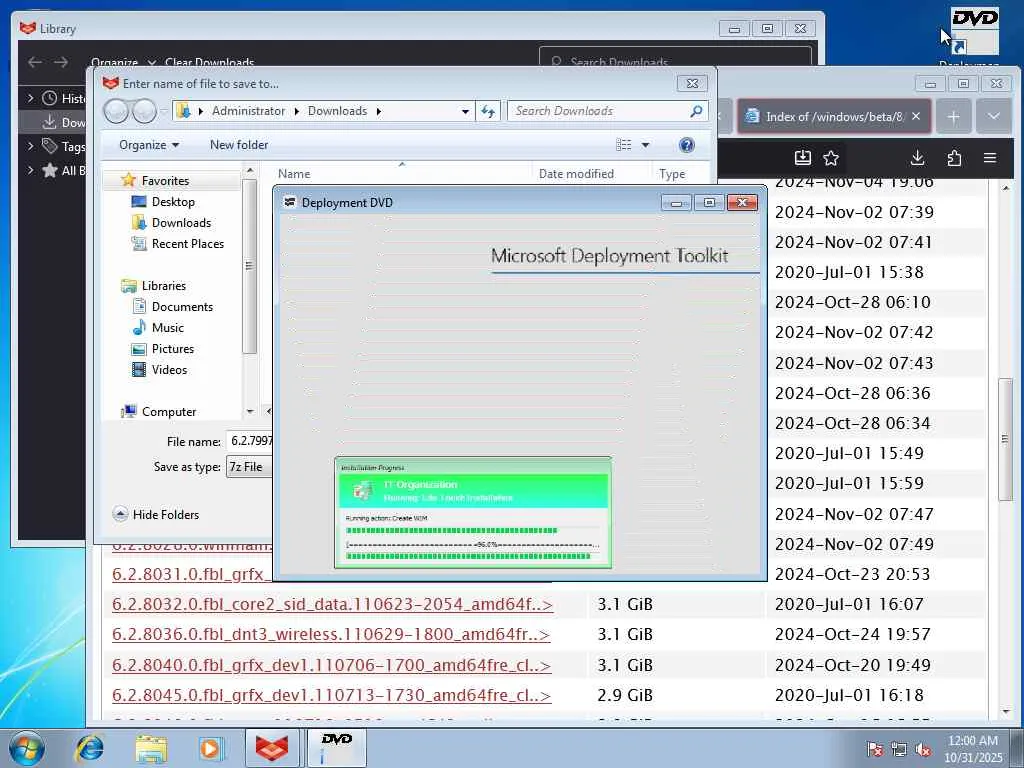
Task: Click the network tray icon
Action: (x=899, y=750)
